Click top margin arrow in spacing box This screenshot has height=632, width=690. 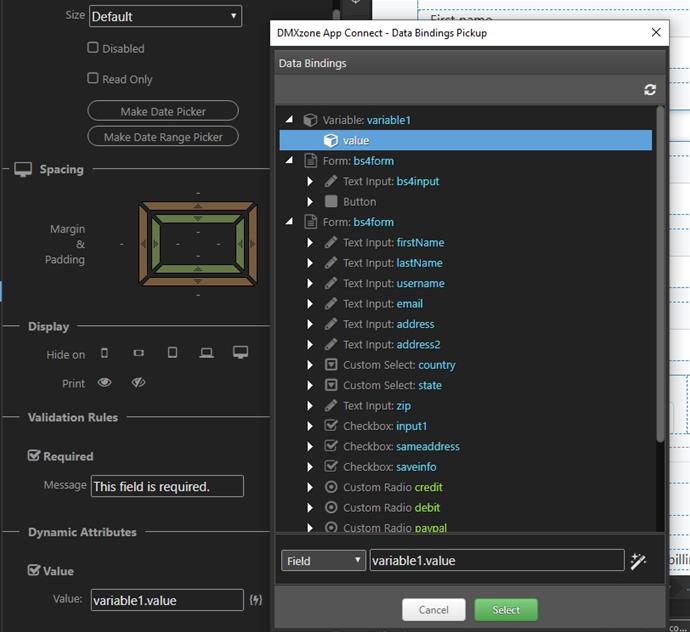click(x=198, y=206)
